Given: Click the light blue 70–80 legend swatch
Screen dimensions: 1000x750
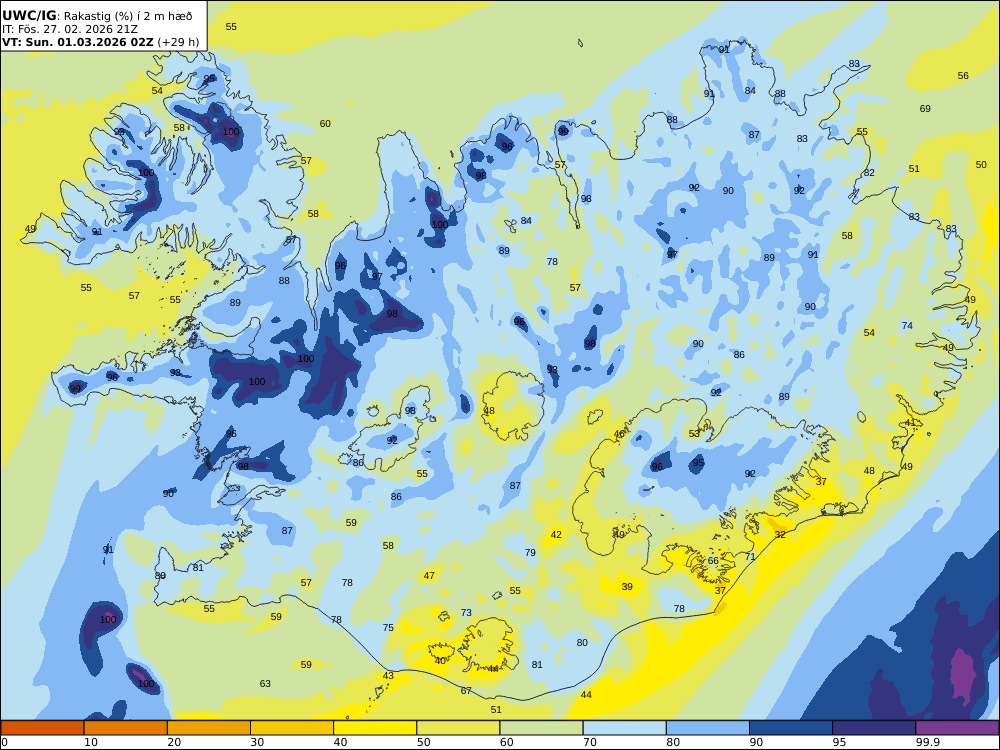Looking at the screenshot, I should pos(624,728).
